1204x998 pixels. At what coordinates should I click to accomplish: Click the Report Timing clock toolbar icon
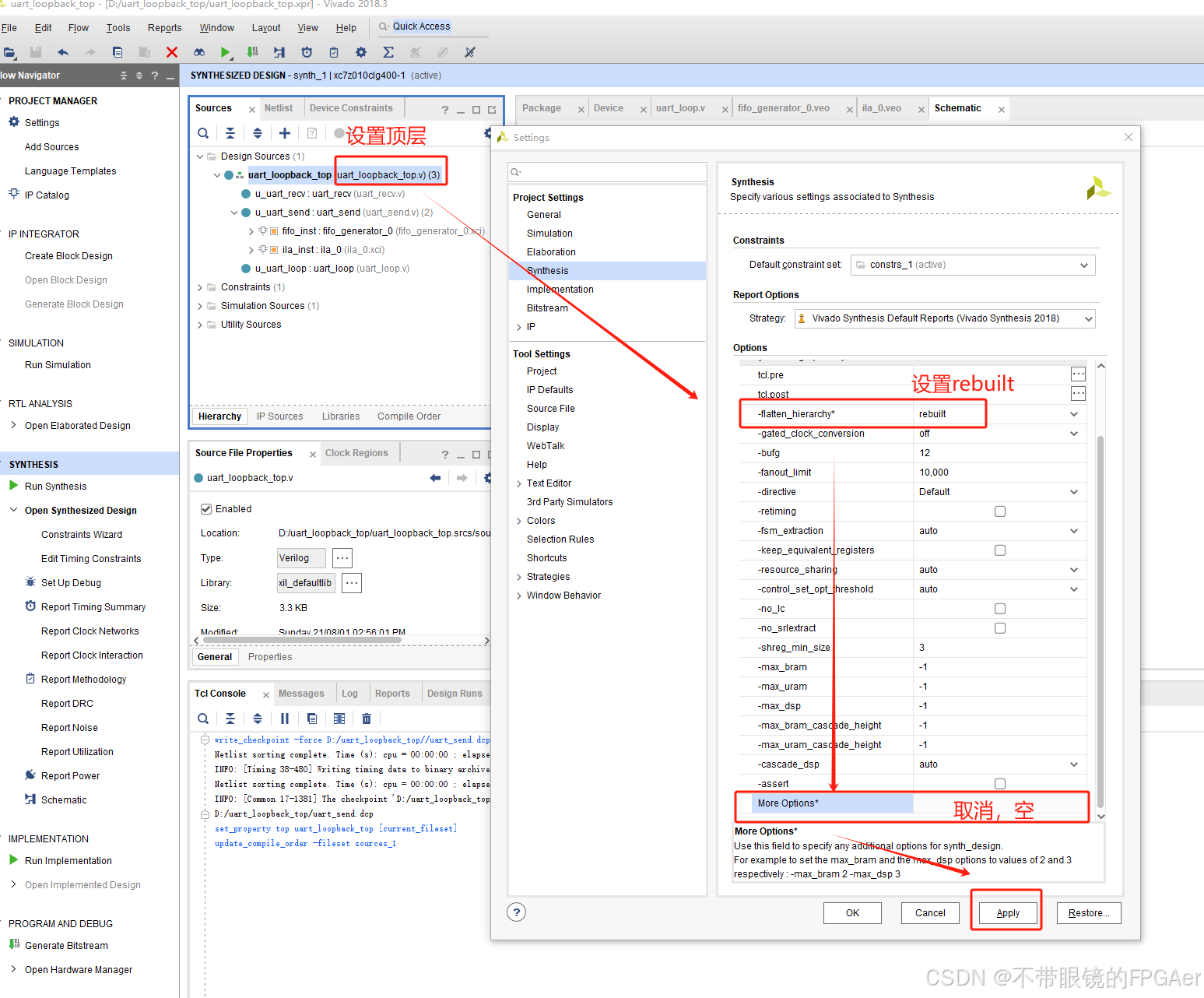tap(307, 52)
